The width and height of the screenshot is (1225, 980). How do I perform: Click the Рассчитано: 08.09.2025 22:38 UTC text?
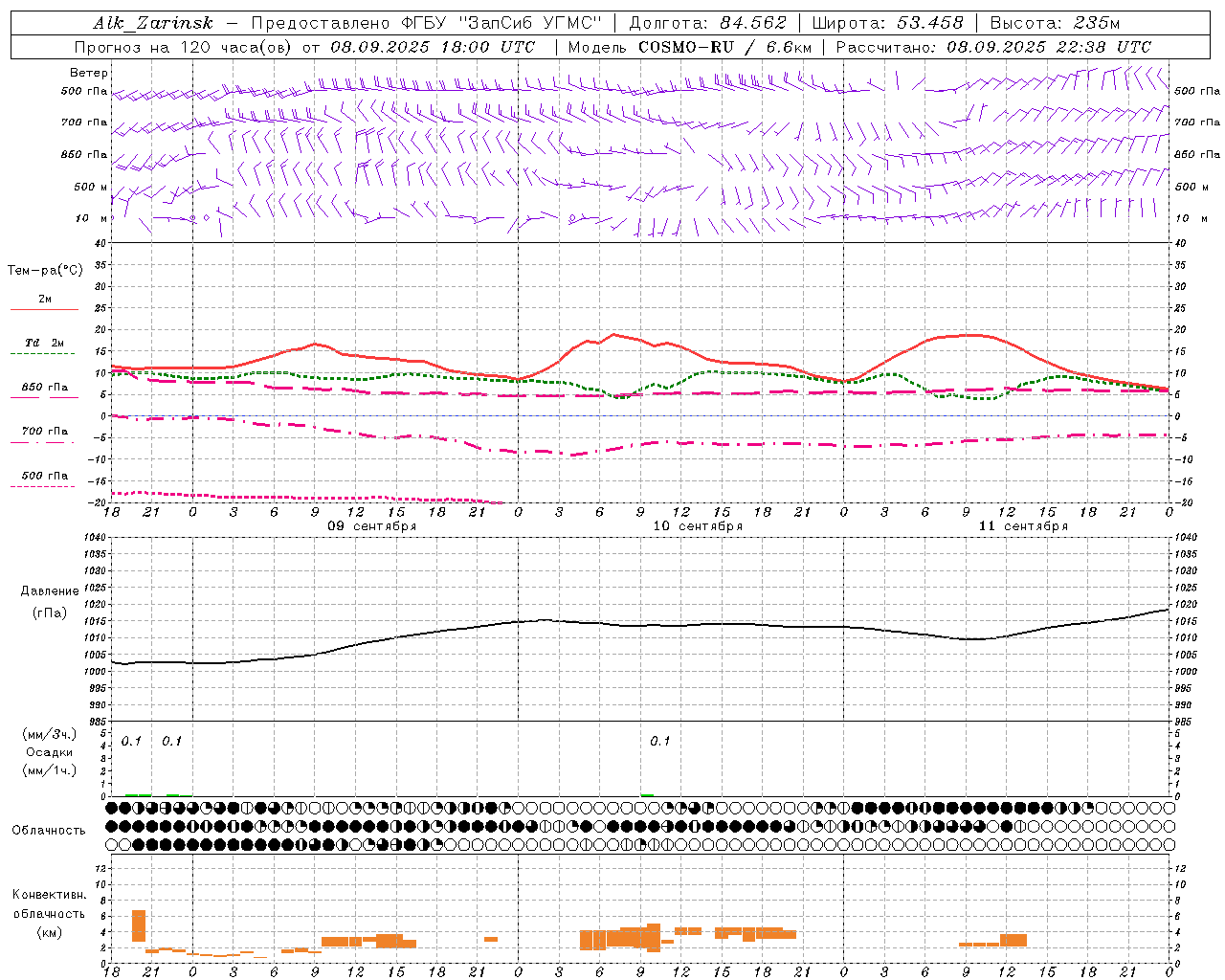993,47
